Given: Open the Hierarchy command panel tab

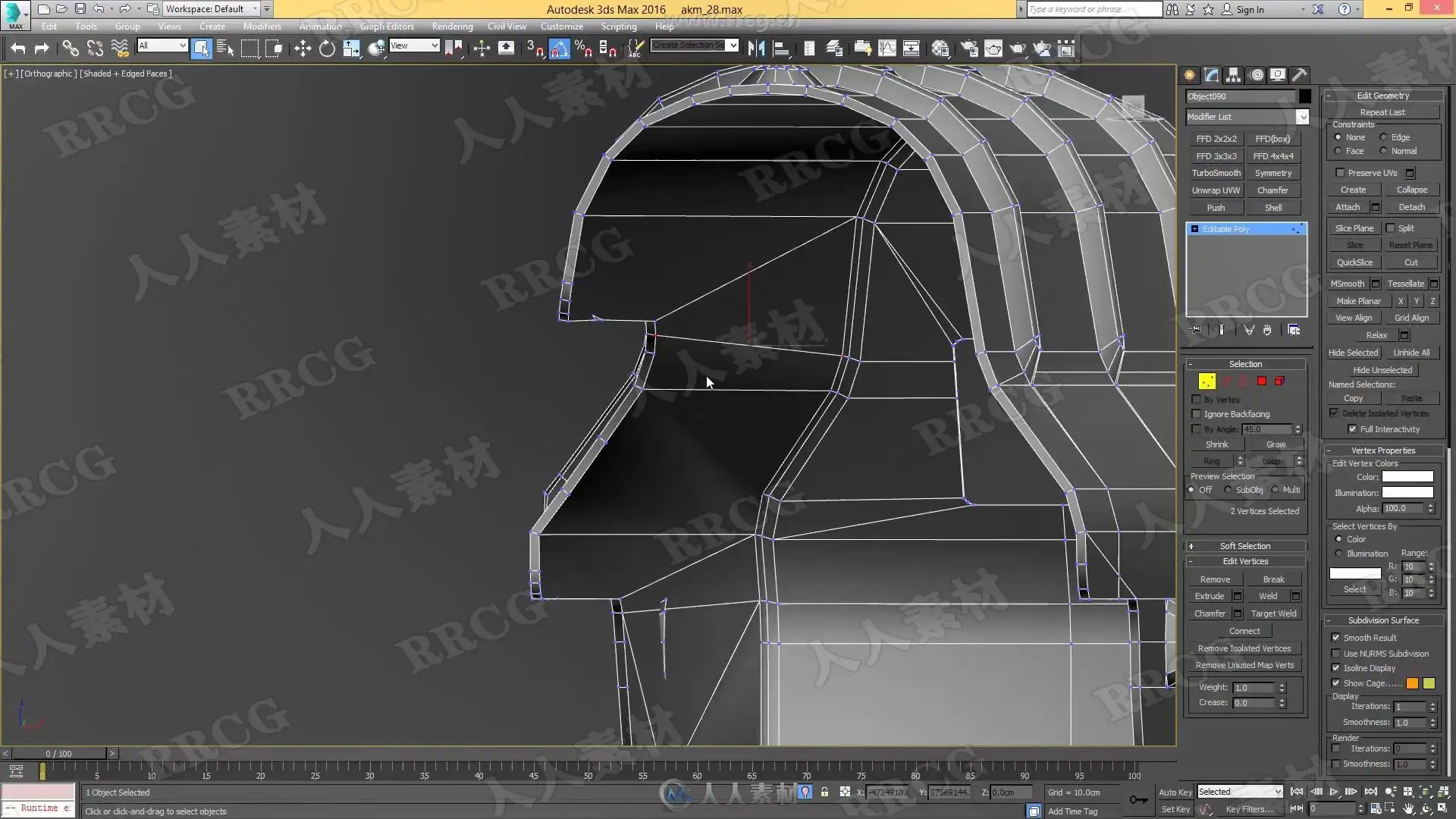Looking at the screenshot, I should point(1234,75).
